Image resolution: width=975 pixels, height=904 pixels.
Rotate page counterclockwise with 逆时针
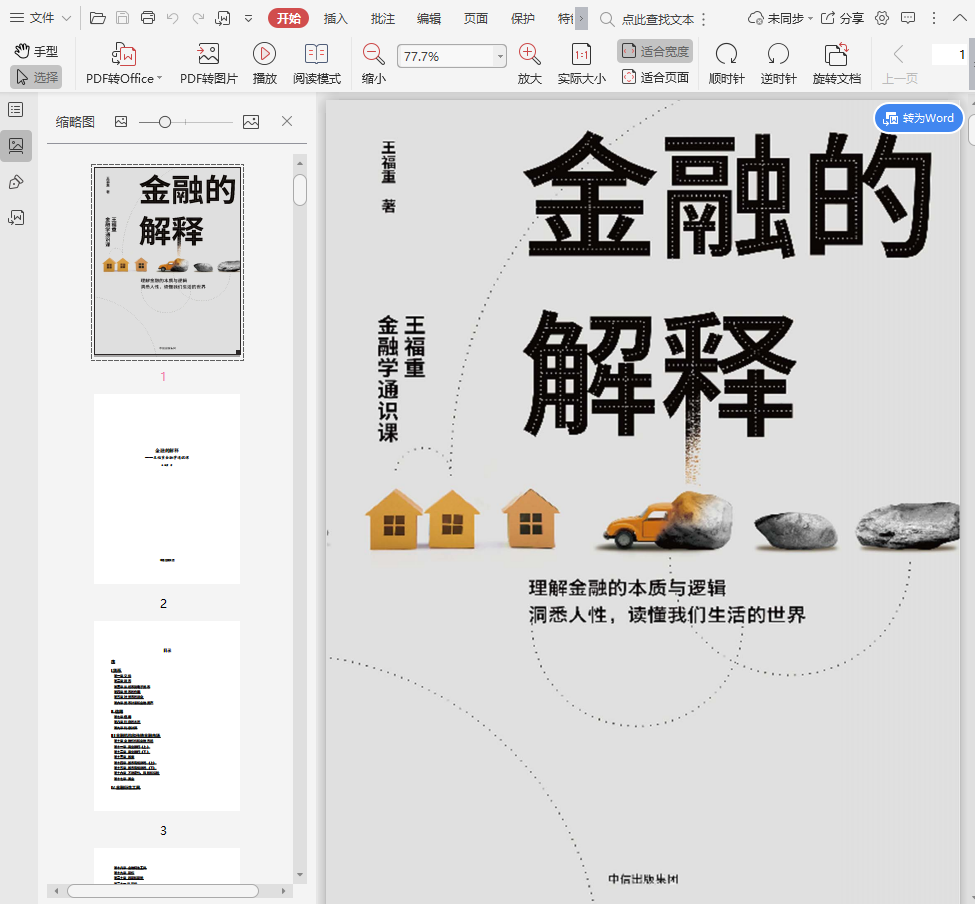click(778, 55)
